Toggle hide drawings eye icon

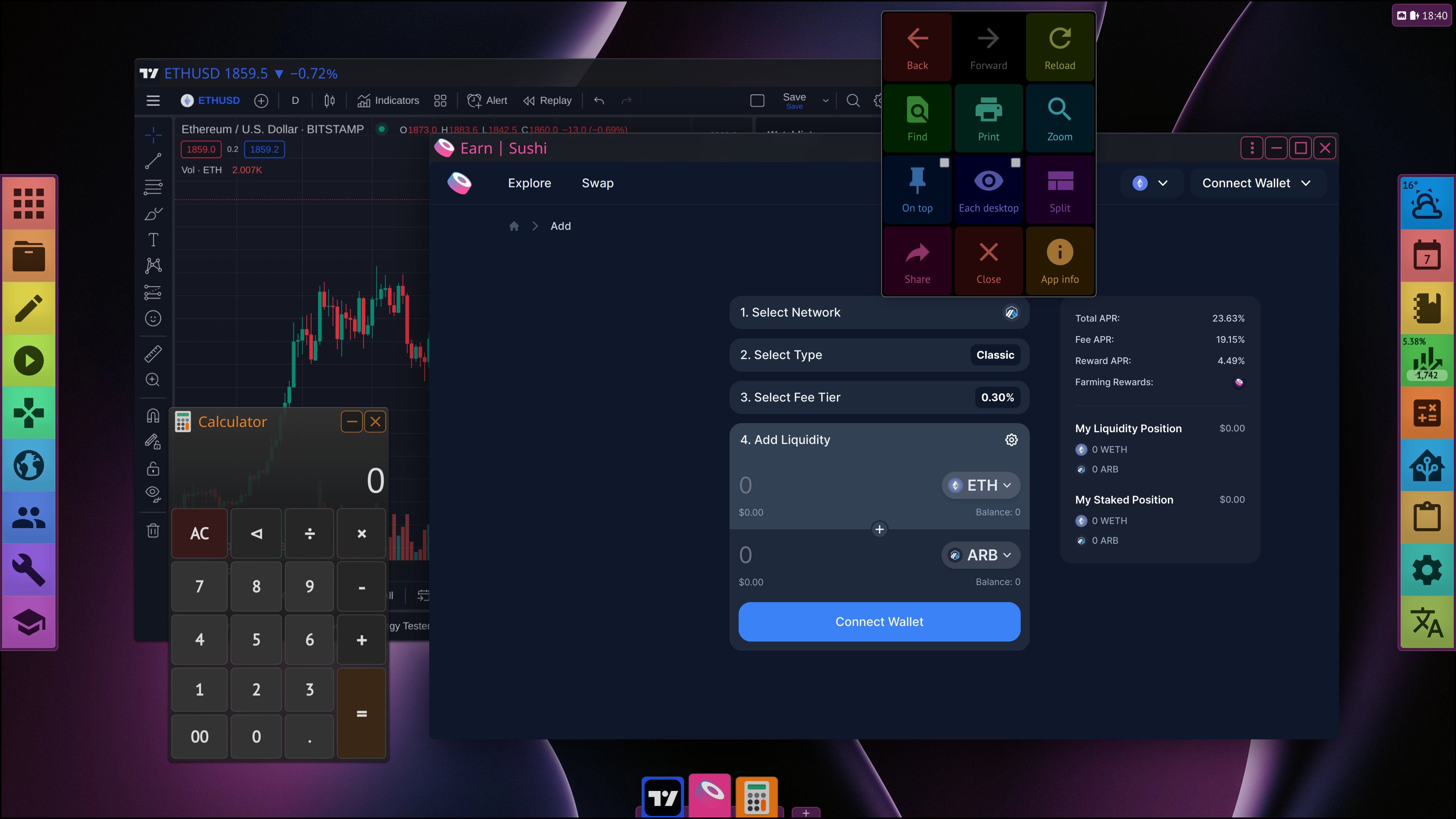(x=152, y=493)
